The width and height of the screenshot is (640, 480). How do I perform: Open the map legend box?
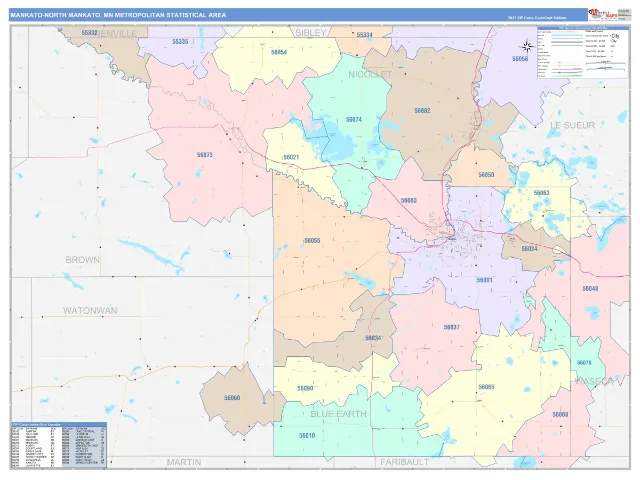click(583, 52)
